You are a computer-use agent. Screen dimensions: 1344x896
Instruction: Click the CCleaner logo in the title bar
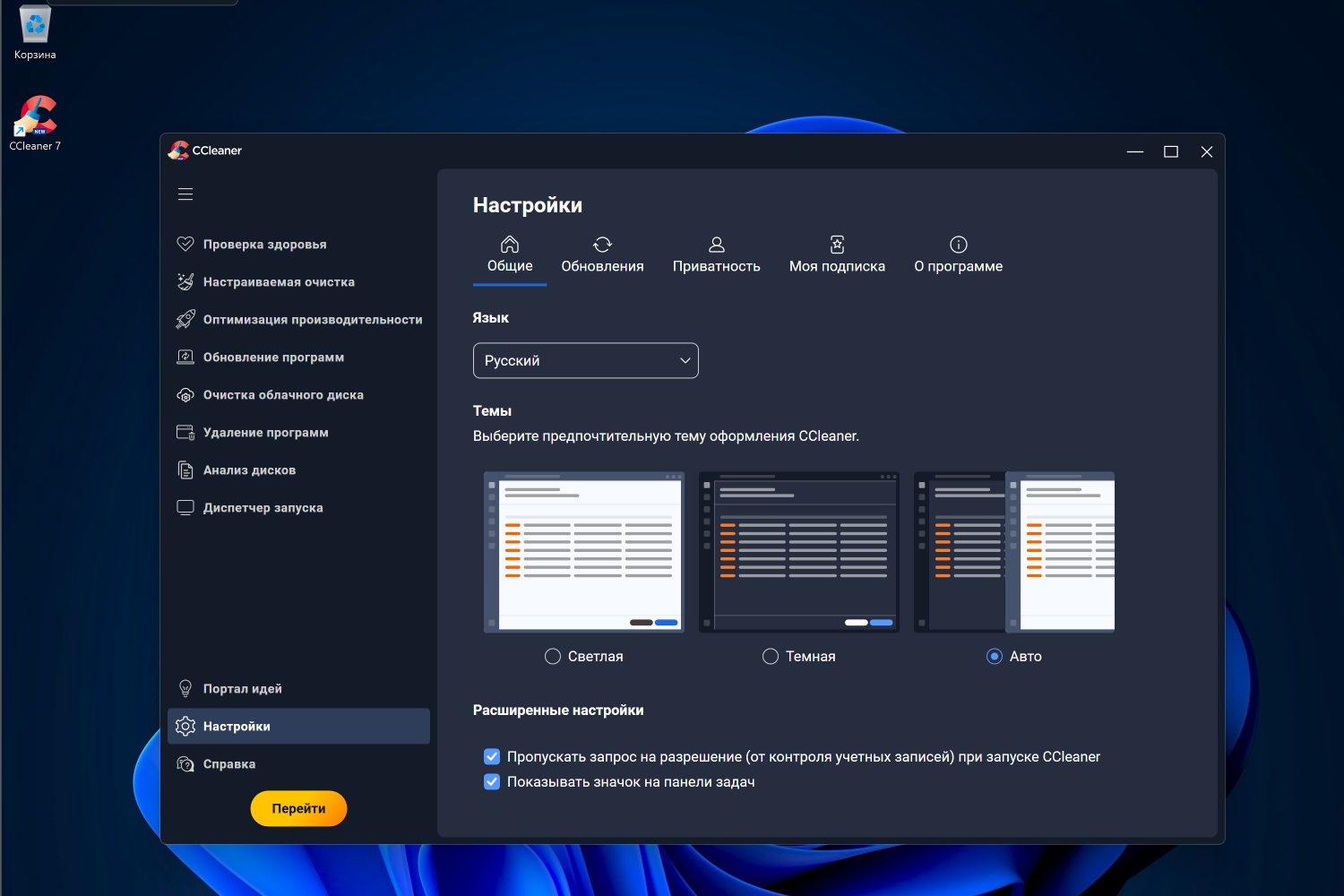(178, 151)
